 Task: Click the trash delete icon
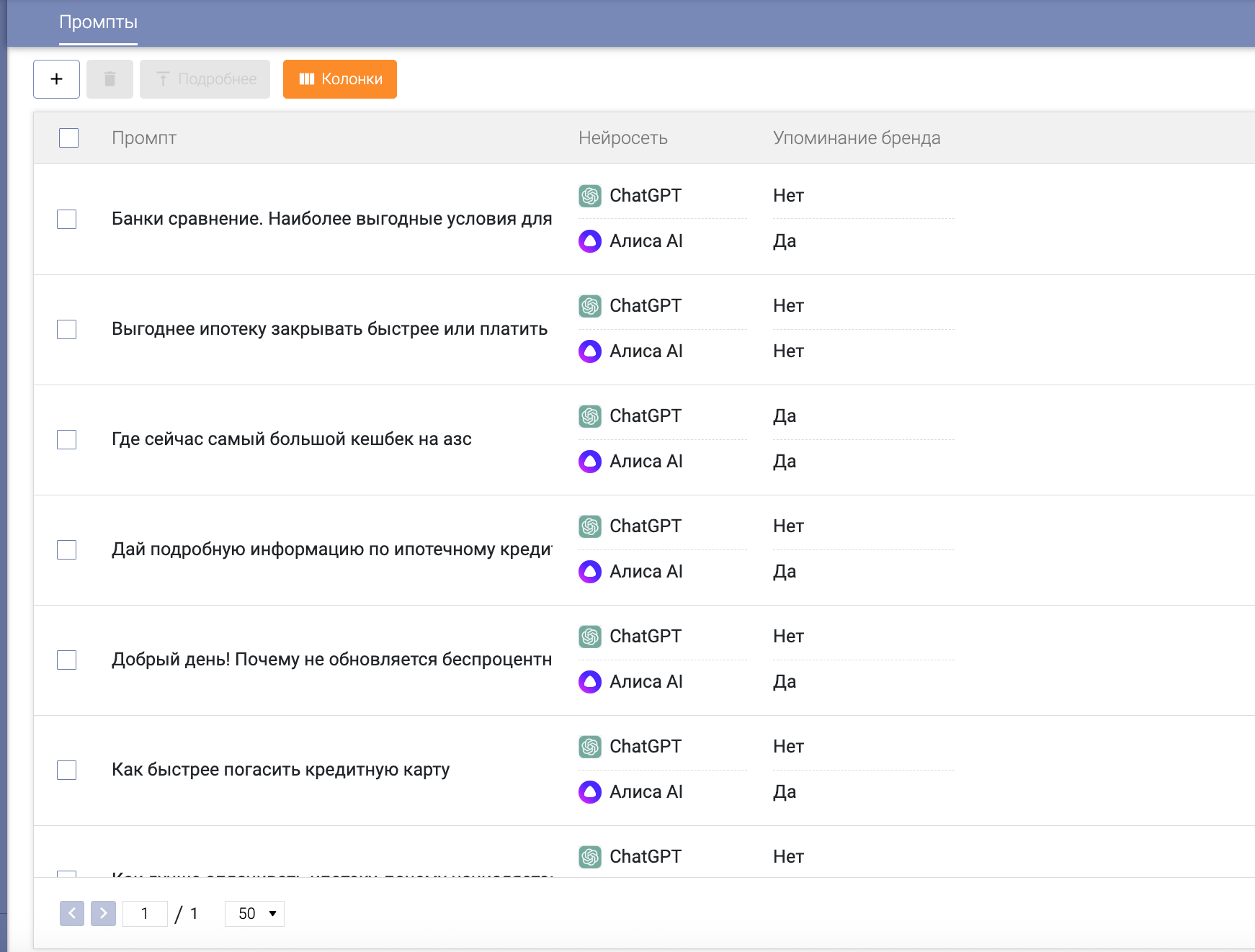[x=110, y=79]
